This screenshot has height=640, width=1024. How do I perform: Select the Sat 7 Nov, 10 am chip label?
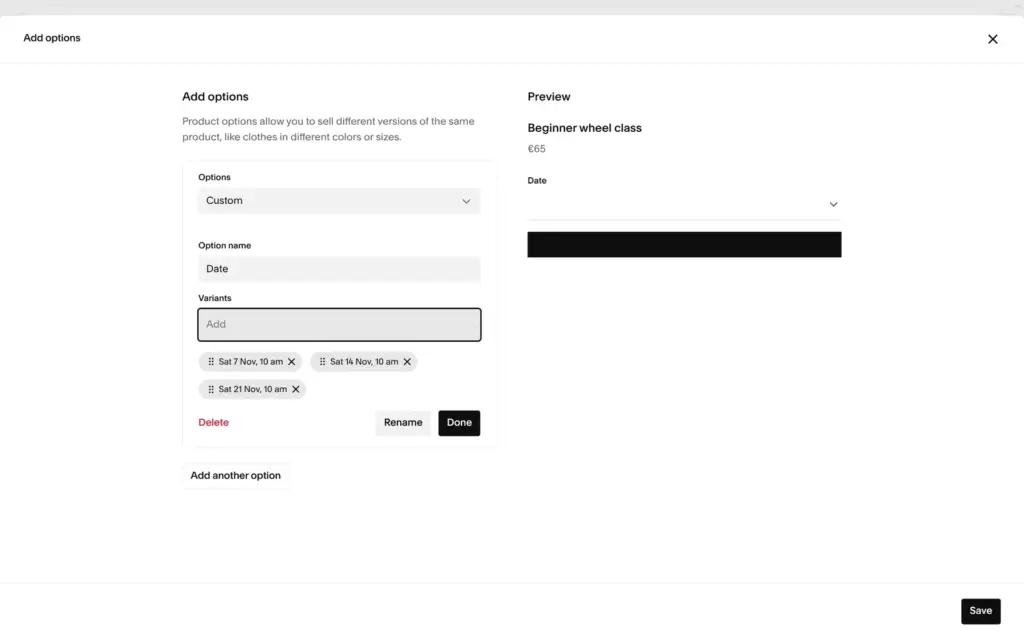[251, 362]
